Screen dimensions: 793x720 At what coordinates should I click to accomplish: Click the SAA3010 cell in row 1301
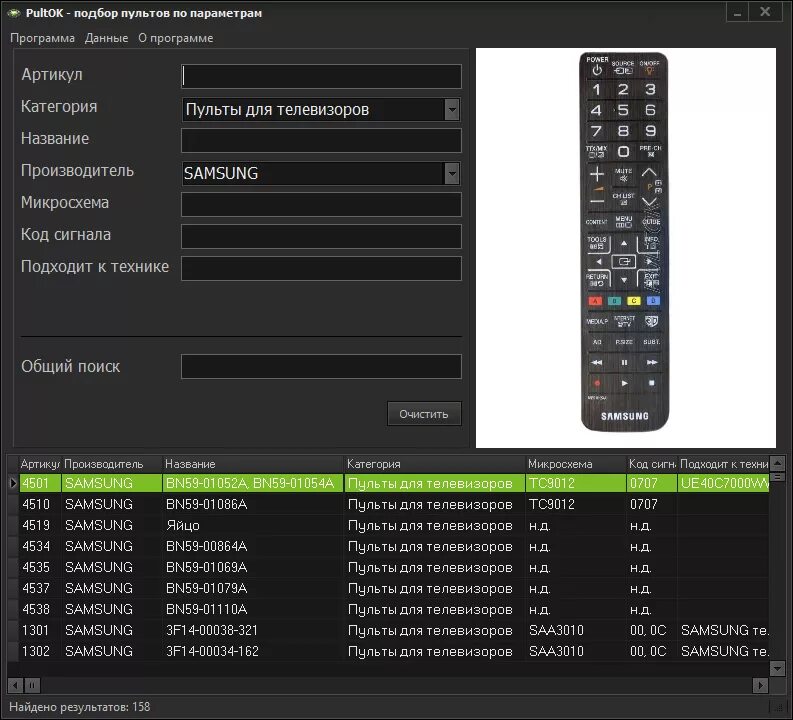coord(576,630)
